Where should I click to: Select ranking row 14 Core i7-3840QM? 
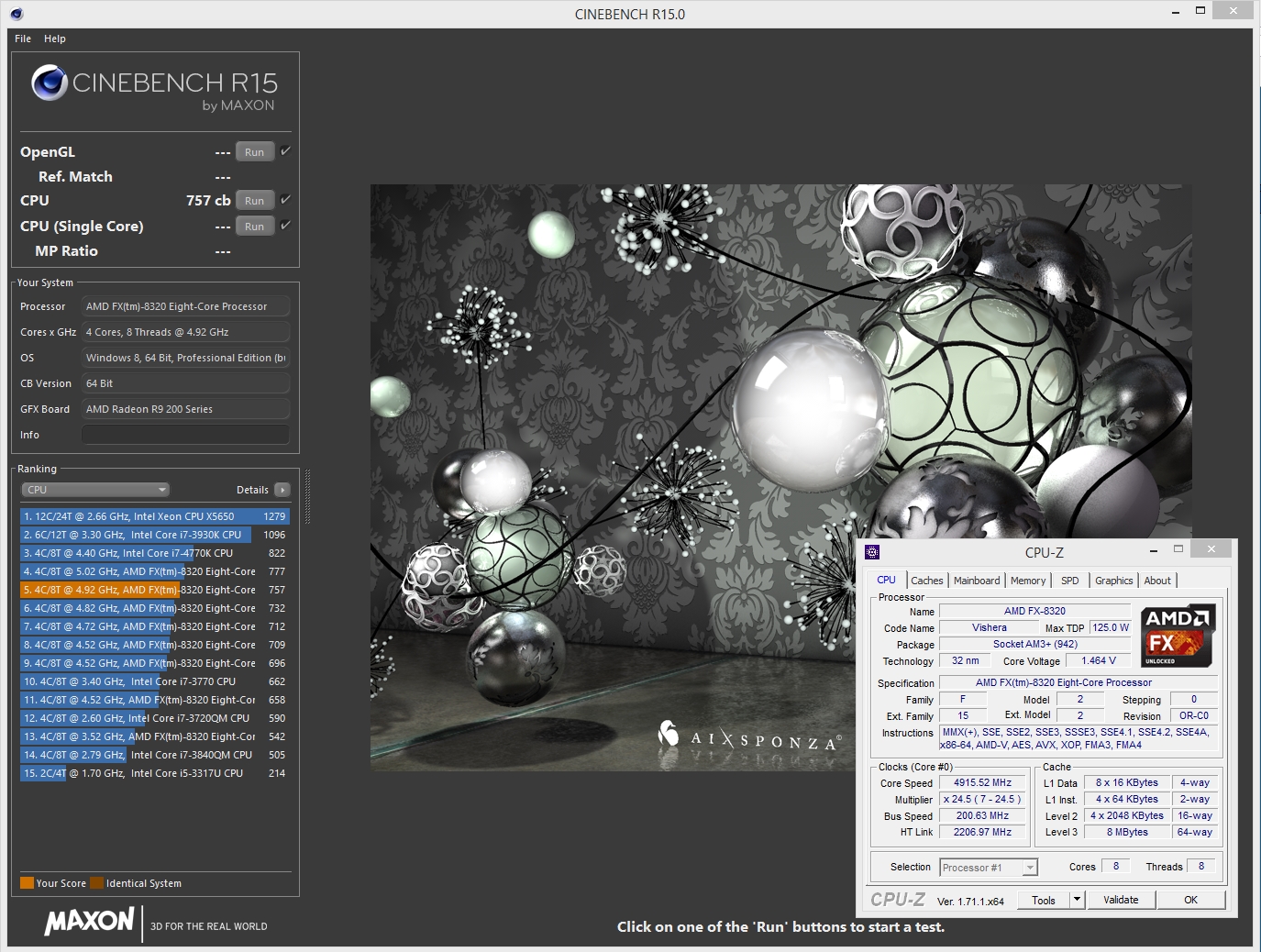tap(154, 755)
